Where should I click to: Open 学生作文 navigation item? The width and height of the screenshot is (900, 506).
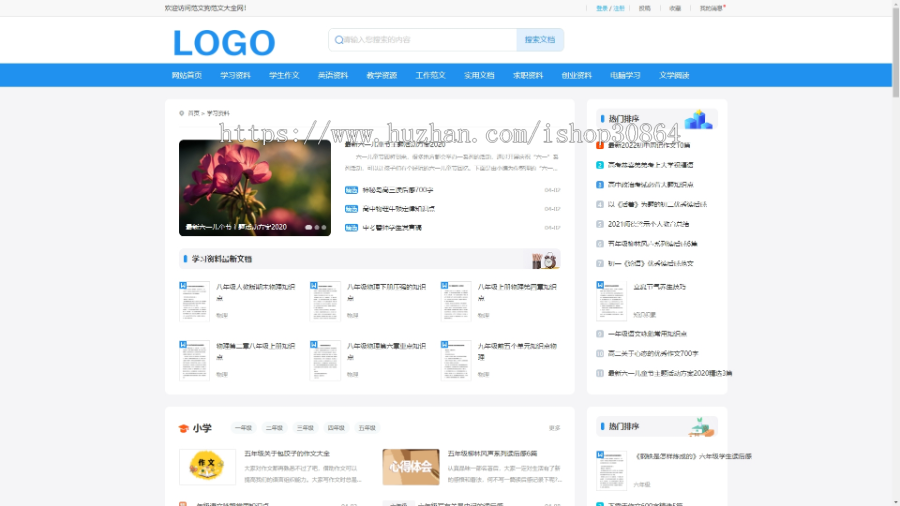(x=284, y=75)
